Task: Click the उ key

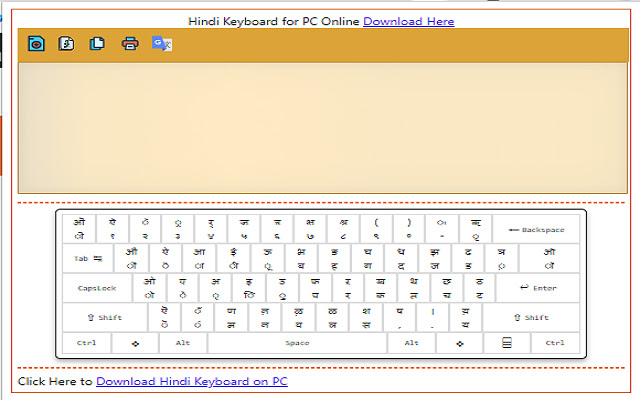Action: coord(282,288)
